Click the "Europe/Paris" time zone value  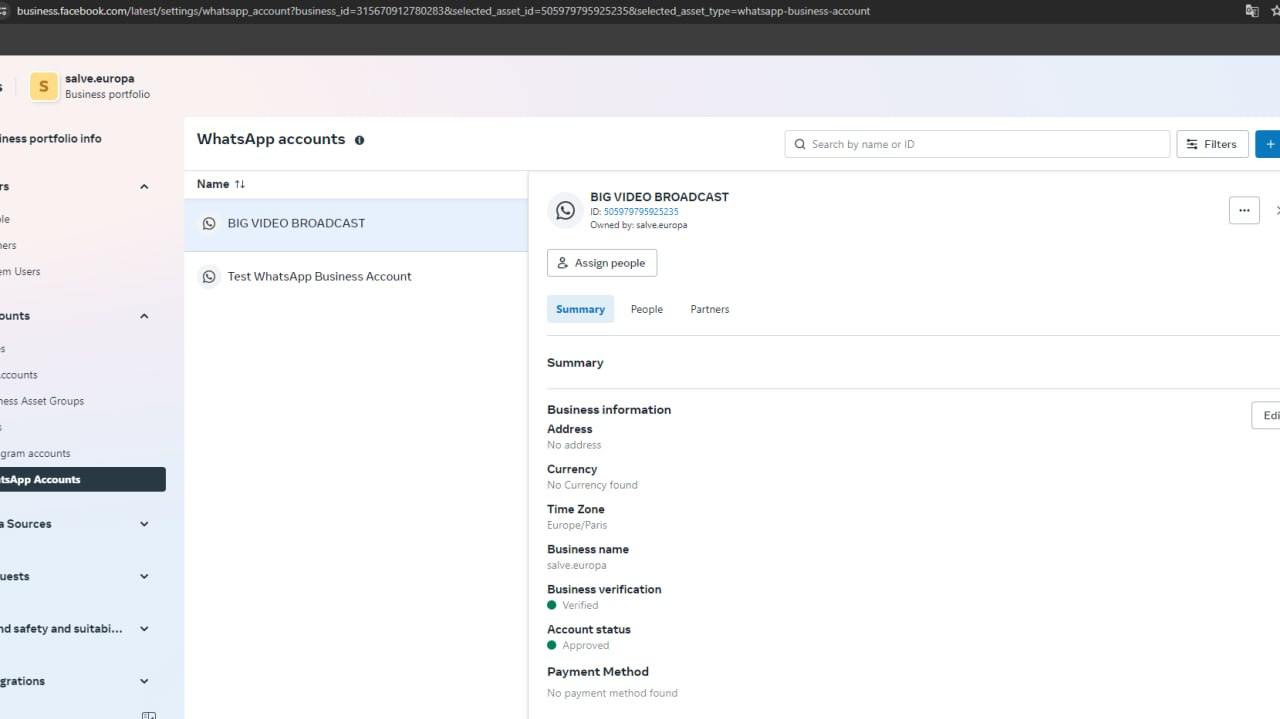click(x=577, y=525)
